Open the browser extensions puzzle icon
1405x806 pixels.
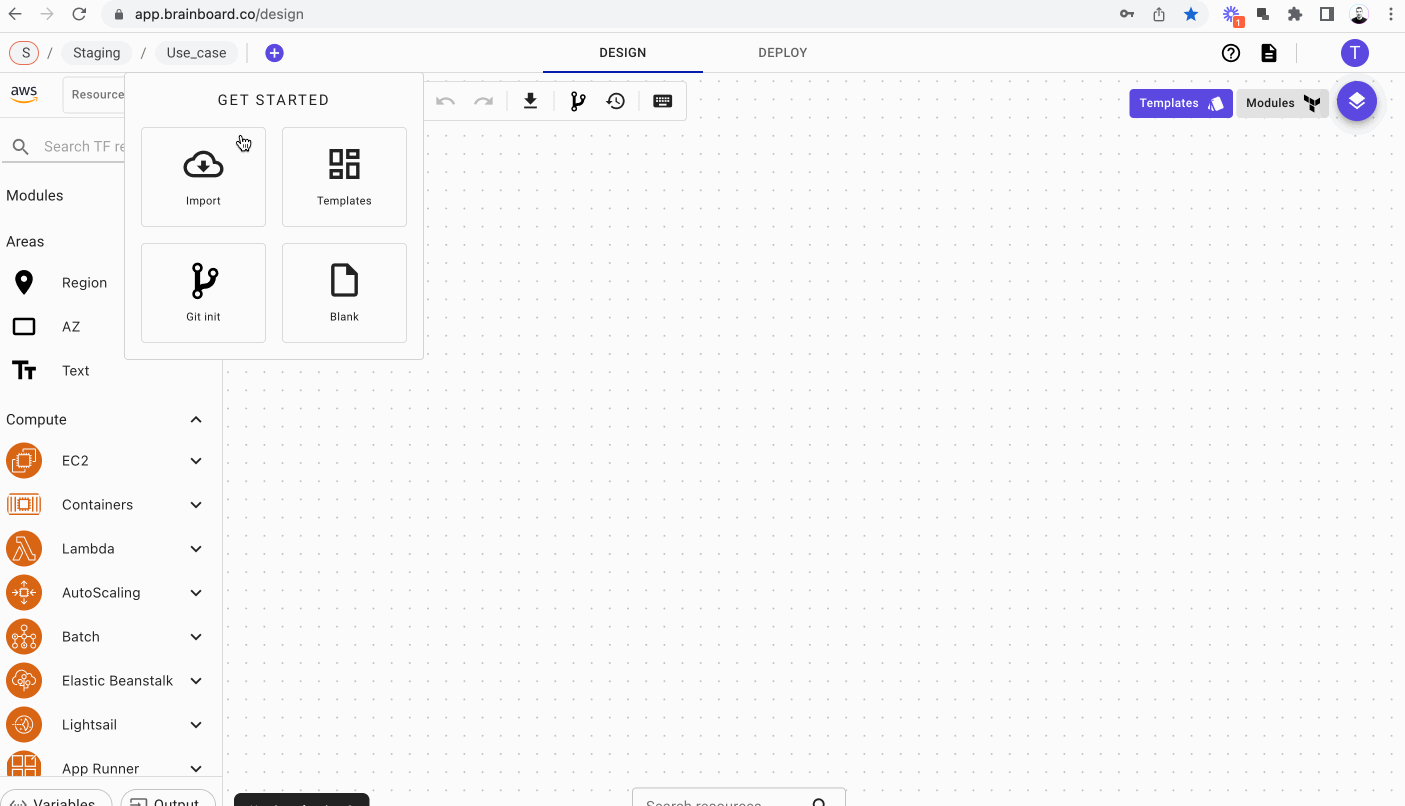coord(1295,14)
